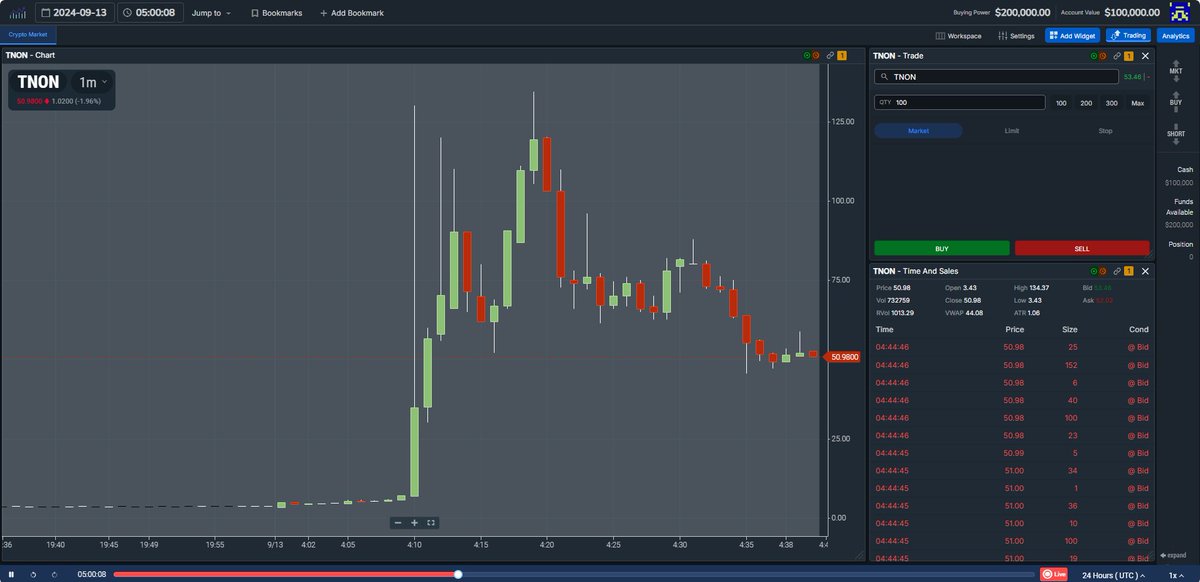Click the TNON symbol search field
This screenshot has height=582, width=1200.
coord(996,76)
